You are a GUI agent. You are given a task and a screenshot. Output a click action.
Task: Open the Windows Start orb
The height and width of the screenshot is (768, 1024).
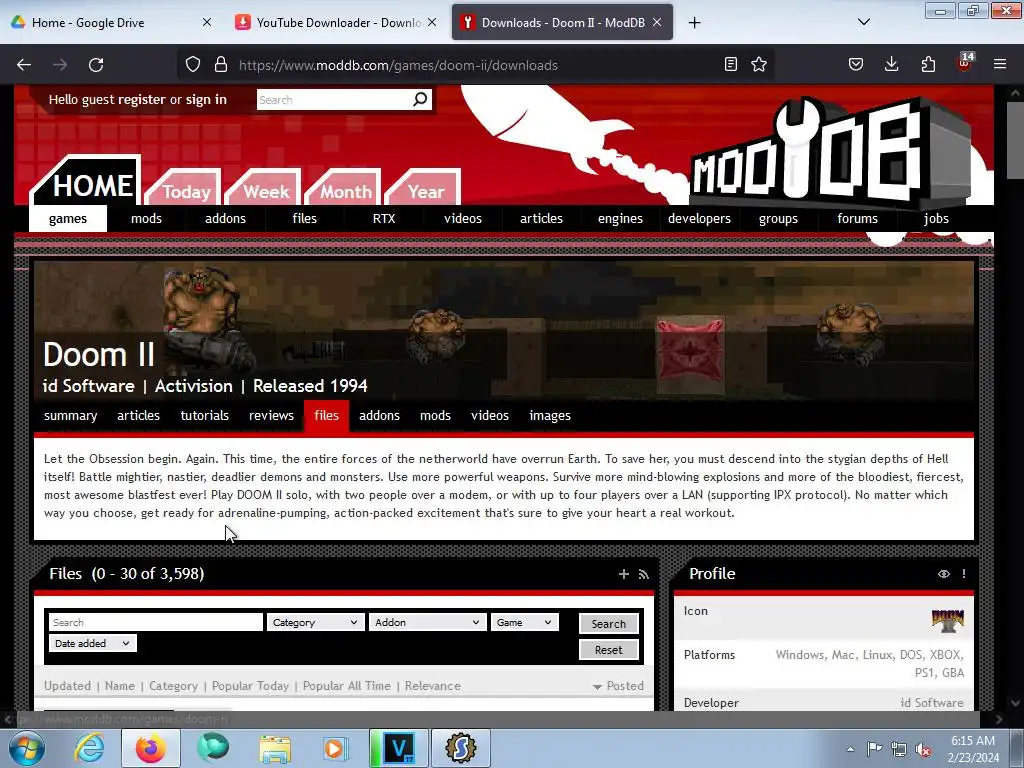[26, 748]
